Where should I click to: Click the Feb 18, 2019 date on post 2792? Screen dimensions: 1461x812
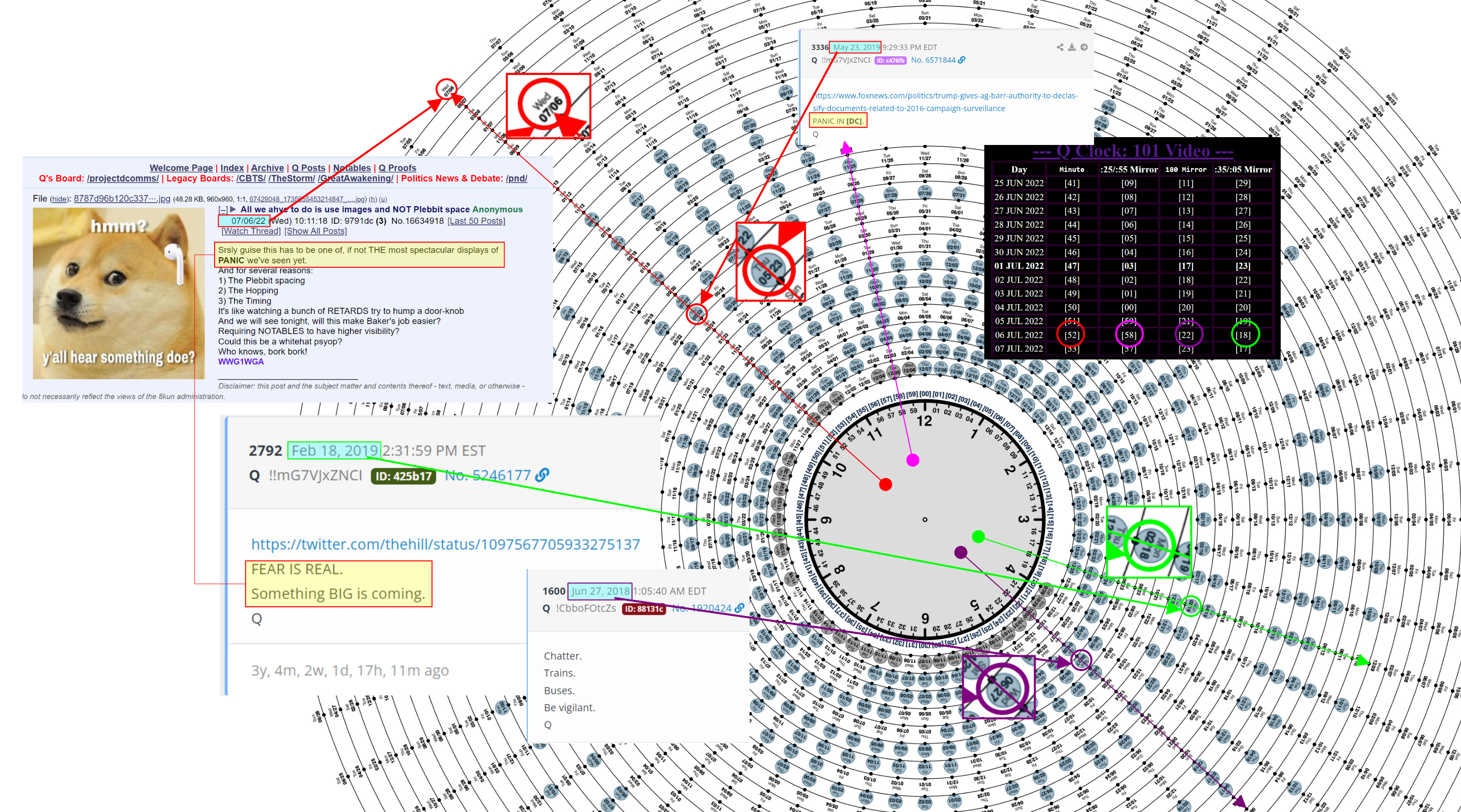334,451
